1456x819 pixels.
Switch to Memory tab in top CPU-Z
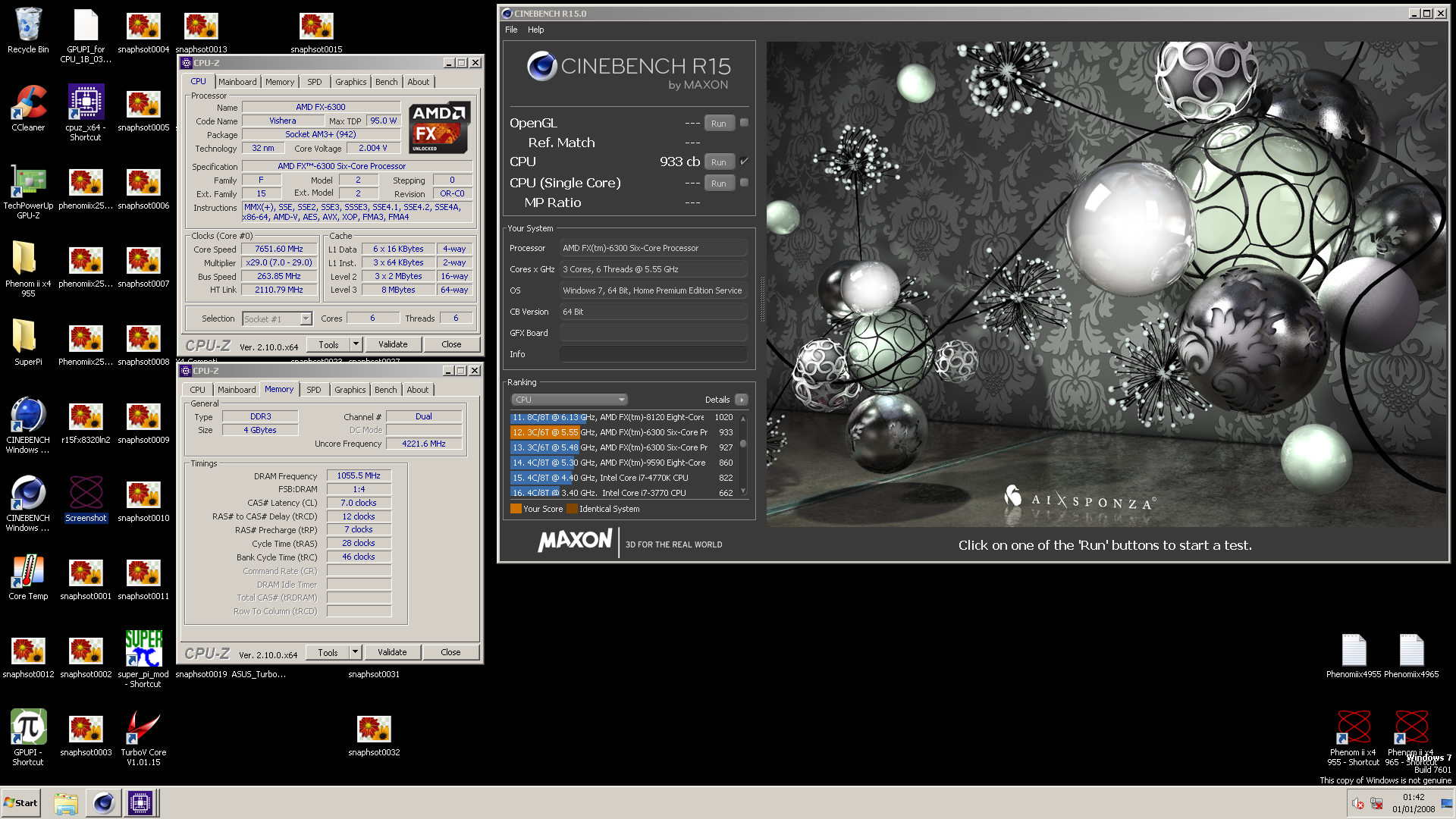pyautogui.click(x=280, y=82)
